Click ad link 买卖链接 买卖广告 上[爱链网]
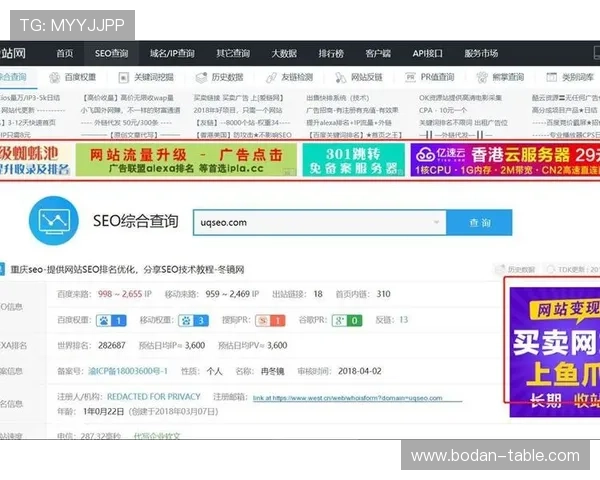 [x=239, y=98]
